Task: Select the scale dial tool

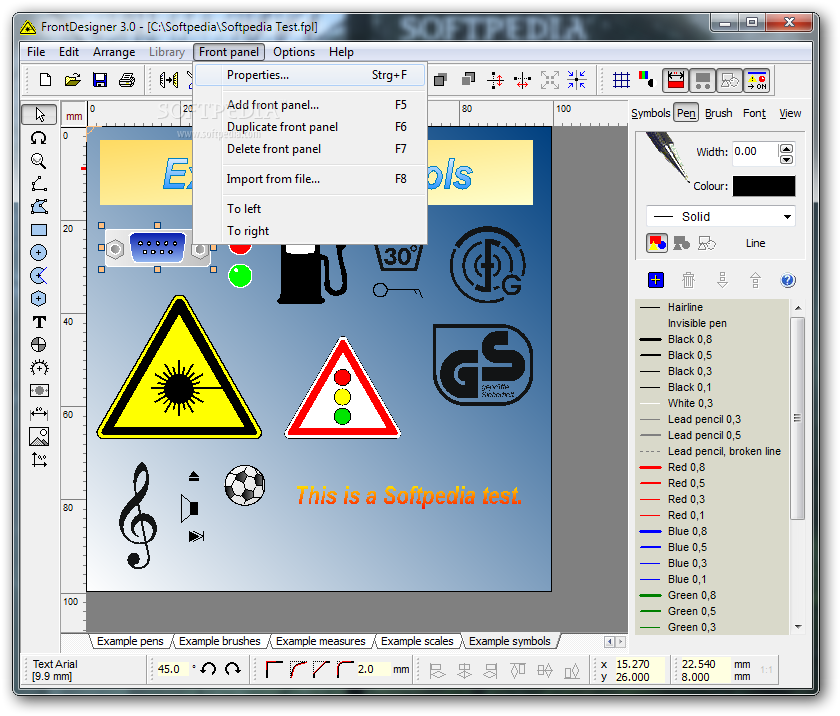Action: pos(39,368)
